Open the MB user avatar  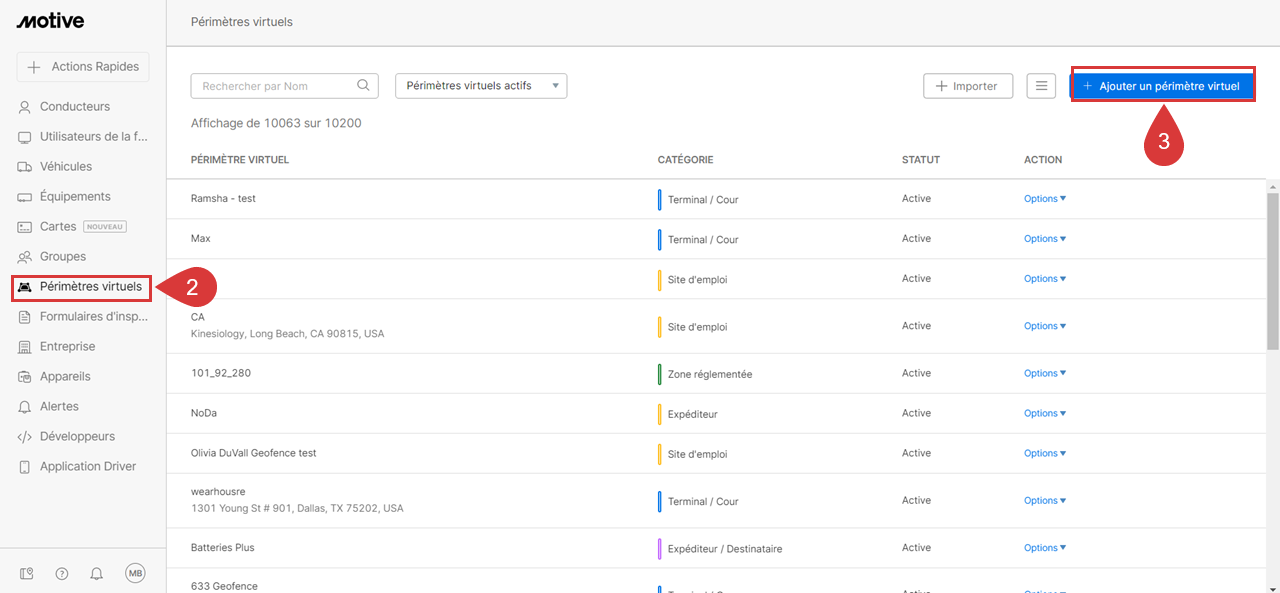[135, 573]
